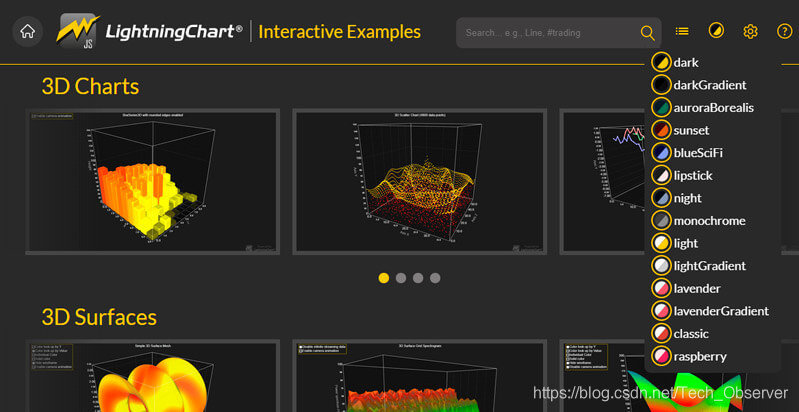Go to the second carousel page dot
Screen dimensions: 799x412
pyautogui.click(x=401, y=278)
